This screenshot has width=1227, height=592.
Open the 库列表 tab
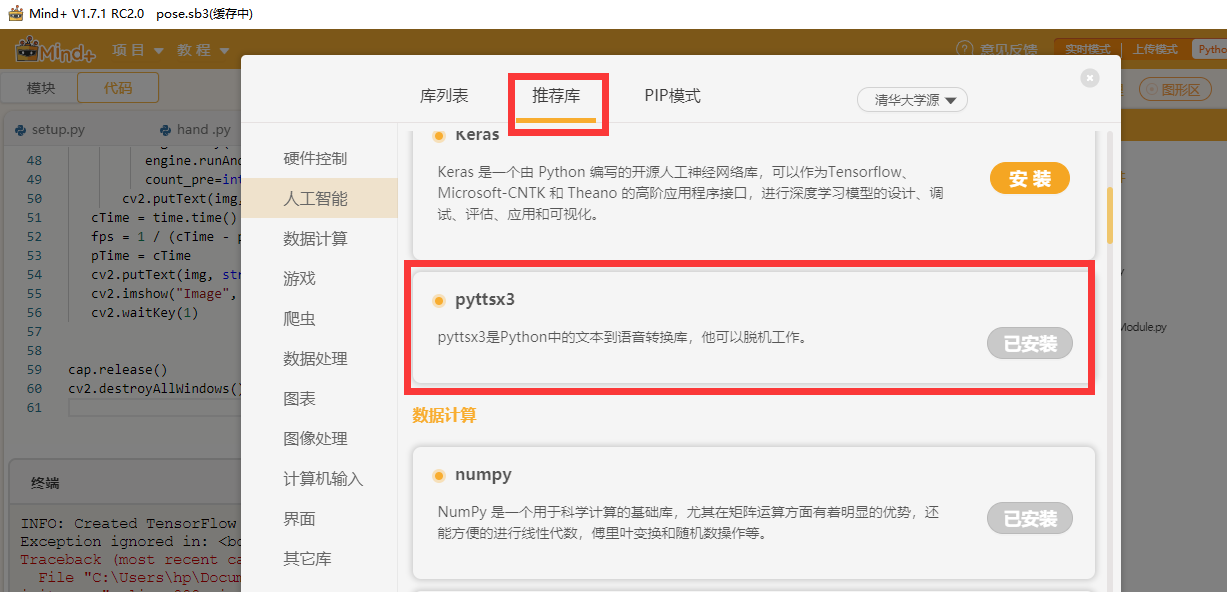pyautogui.click(x=444, y=96)
